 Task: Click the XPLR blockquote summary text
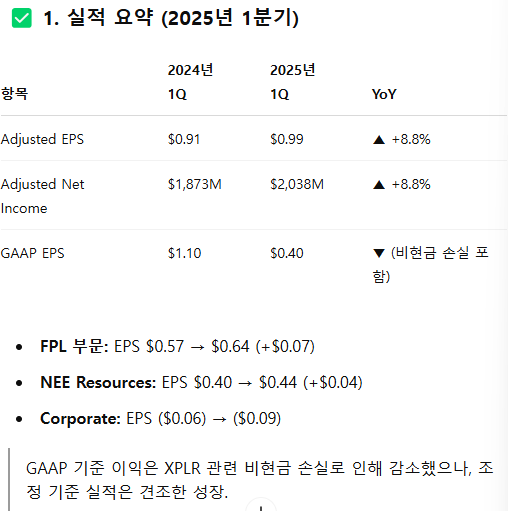click(x=260, y=480)
